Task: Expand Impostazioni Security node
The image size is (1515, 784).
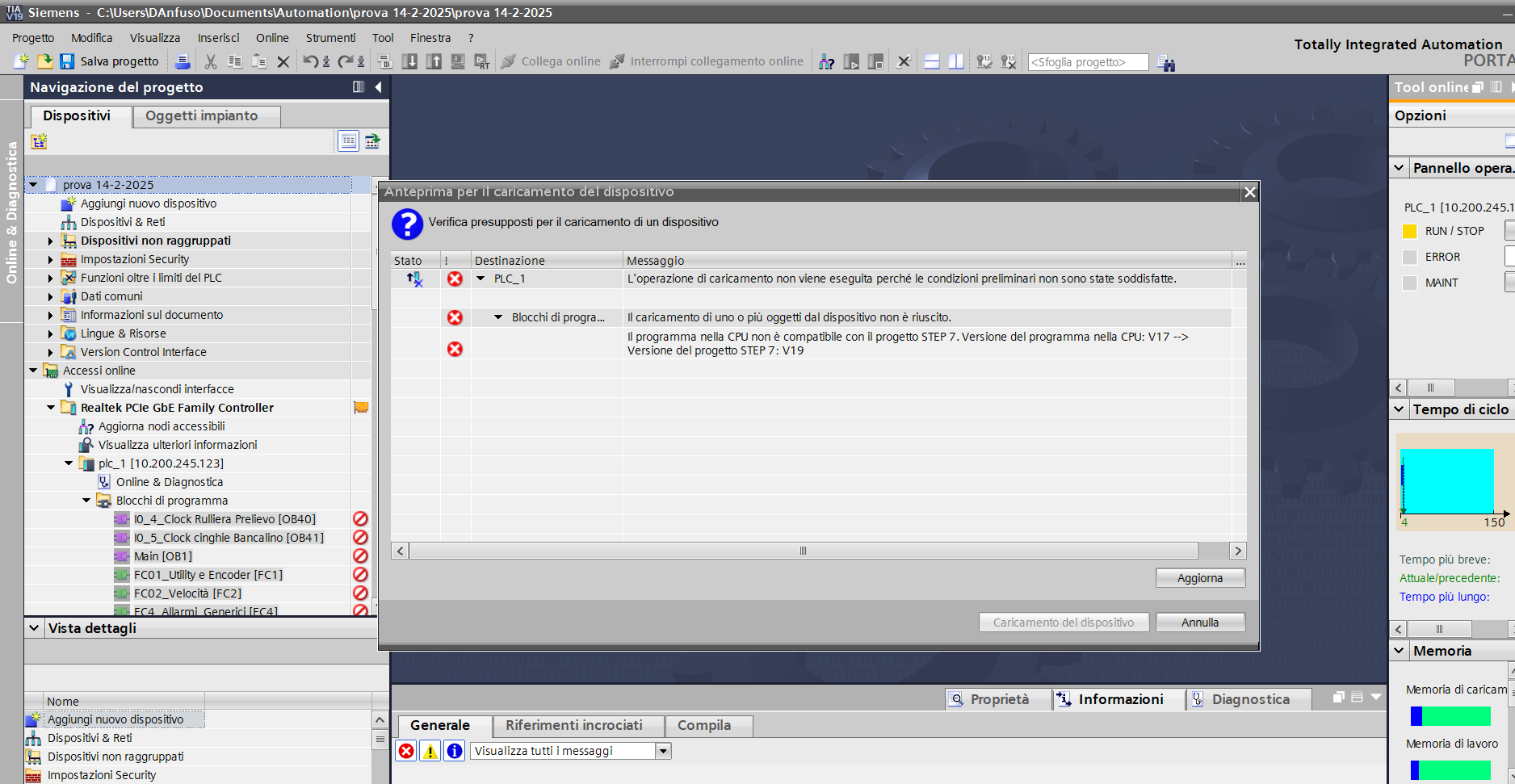Action: 51,259
